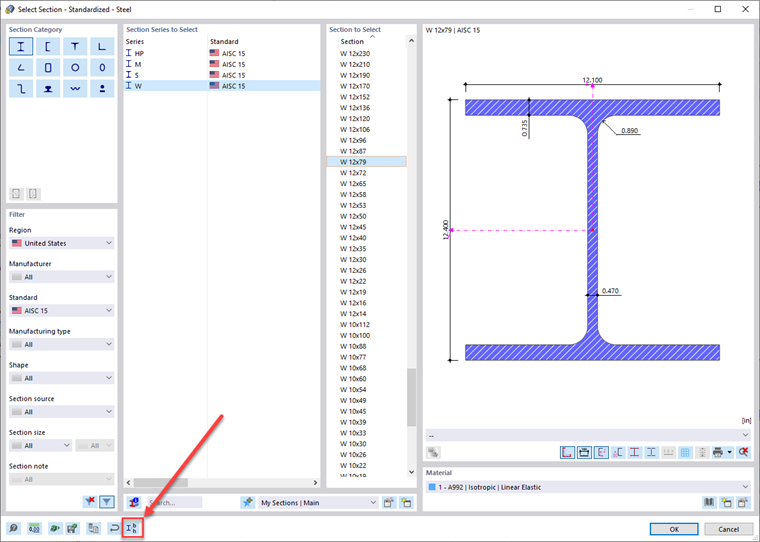760x542 pixels.
Task: Click the OK button
Action: pyautogui.click(x=674, y=529)
